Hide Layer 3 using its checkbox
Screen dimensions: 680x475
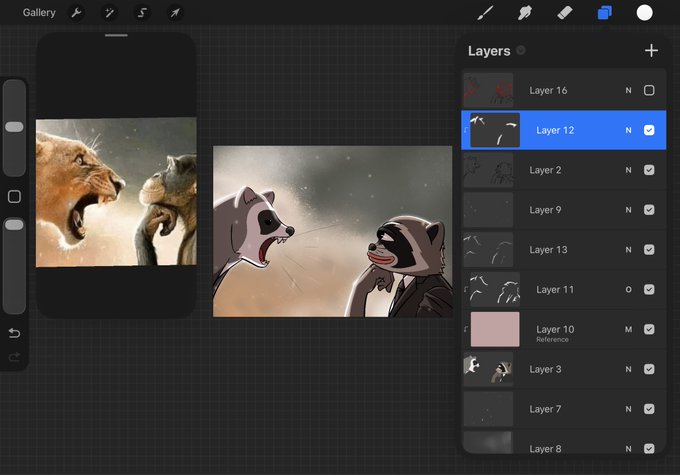click(649, 369)
